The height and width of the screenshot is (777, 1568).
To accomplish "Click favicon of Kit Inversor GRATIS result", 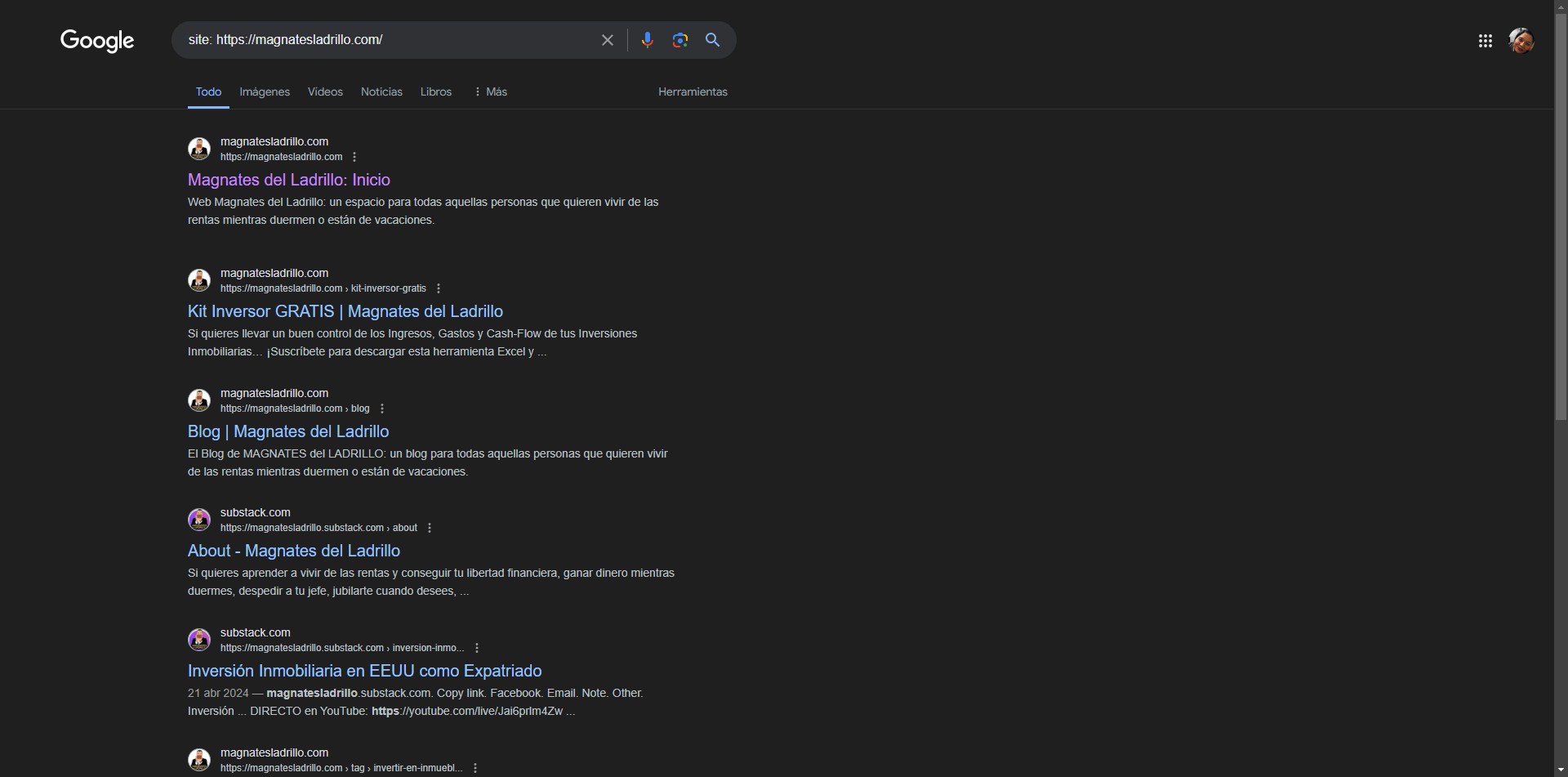I will point(199,280).
